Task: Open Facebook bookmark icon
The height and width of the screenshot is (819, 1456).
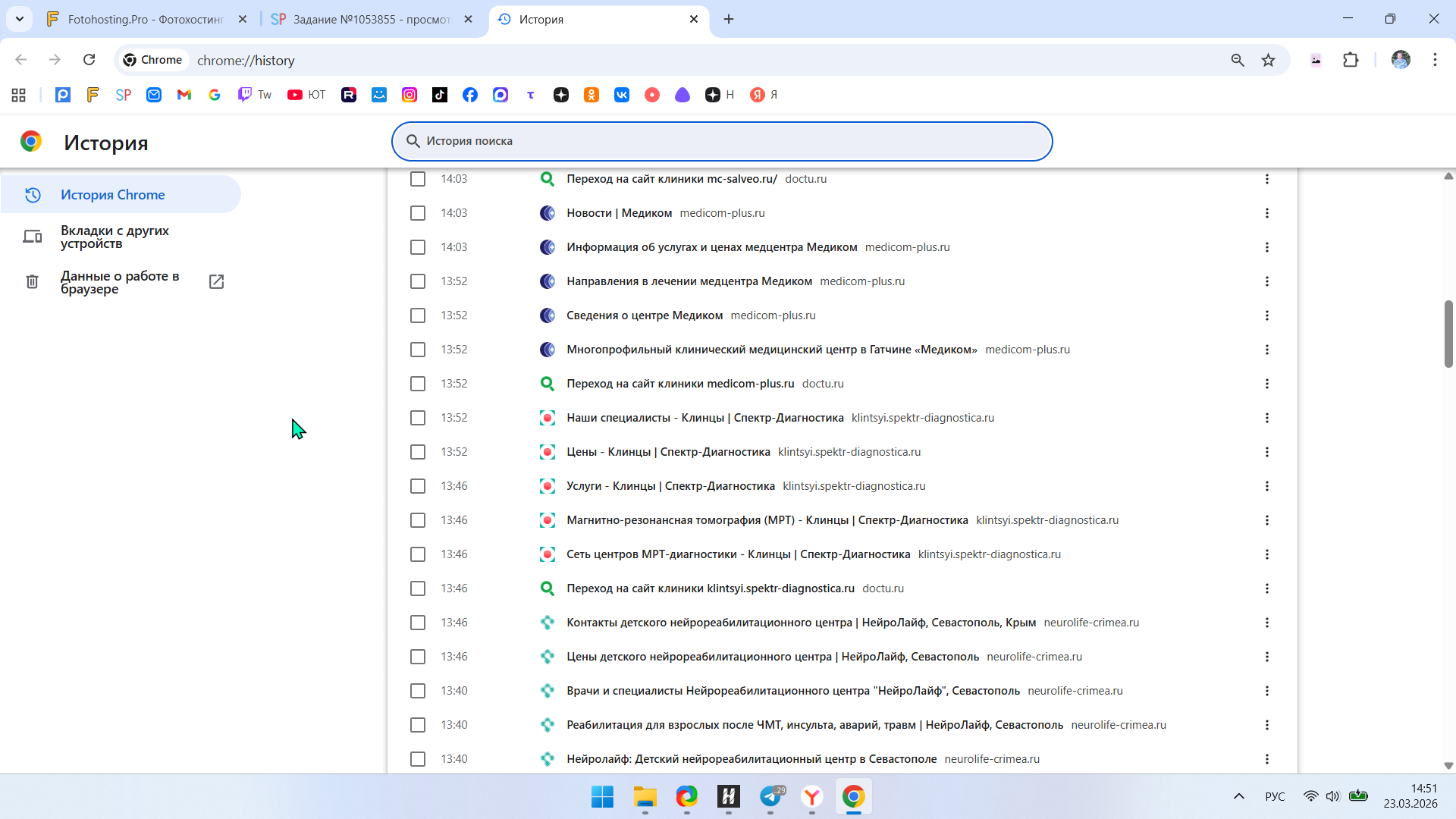Action: click(x=470, y=95)
